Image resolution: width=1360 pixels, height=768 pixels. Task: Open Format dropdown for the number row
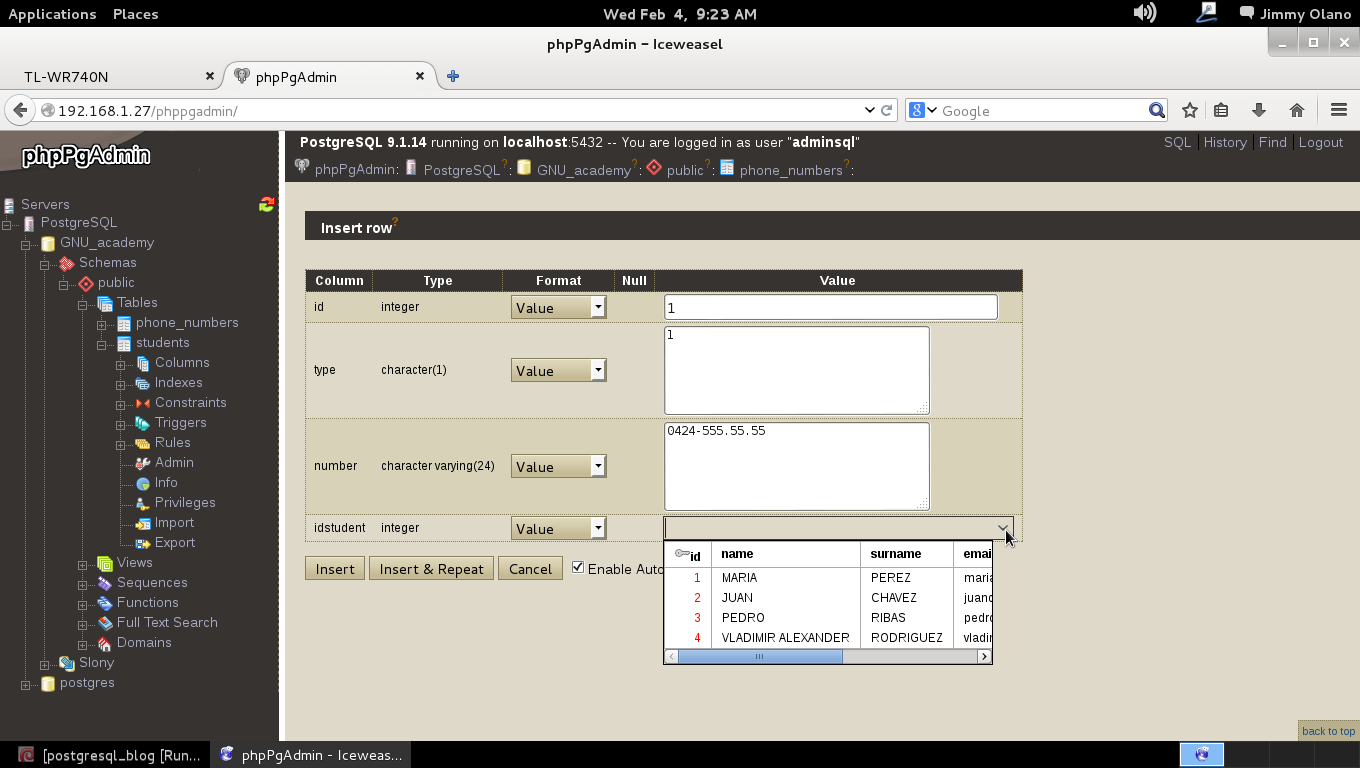click(x=558, y=466)
